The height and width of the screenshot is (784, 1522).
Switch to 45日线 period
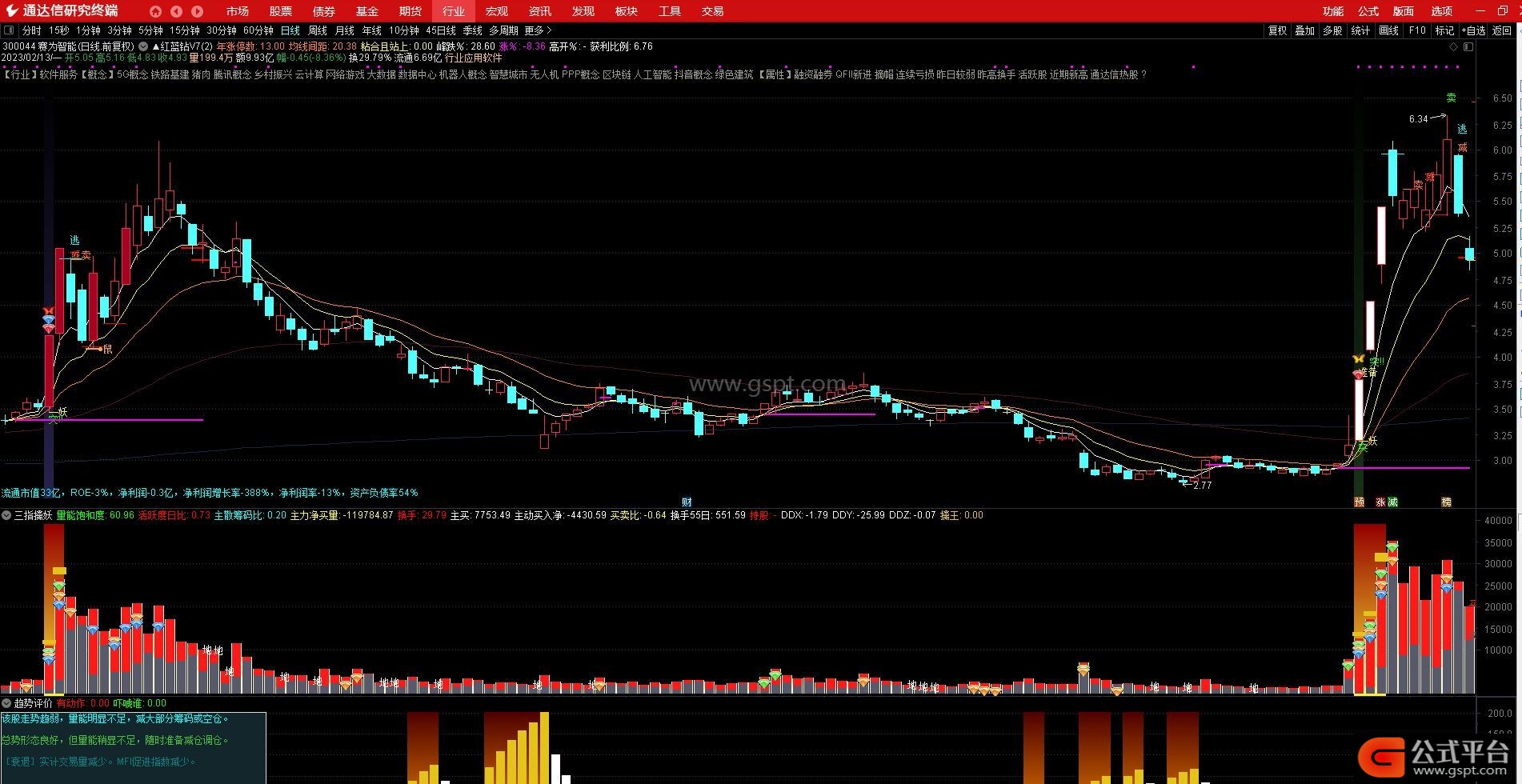[x=441, y=30]
